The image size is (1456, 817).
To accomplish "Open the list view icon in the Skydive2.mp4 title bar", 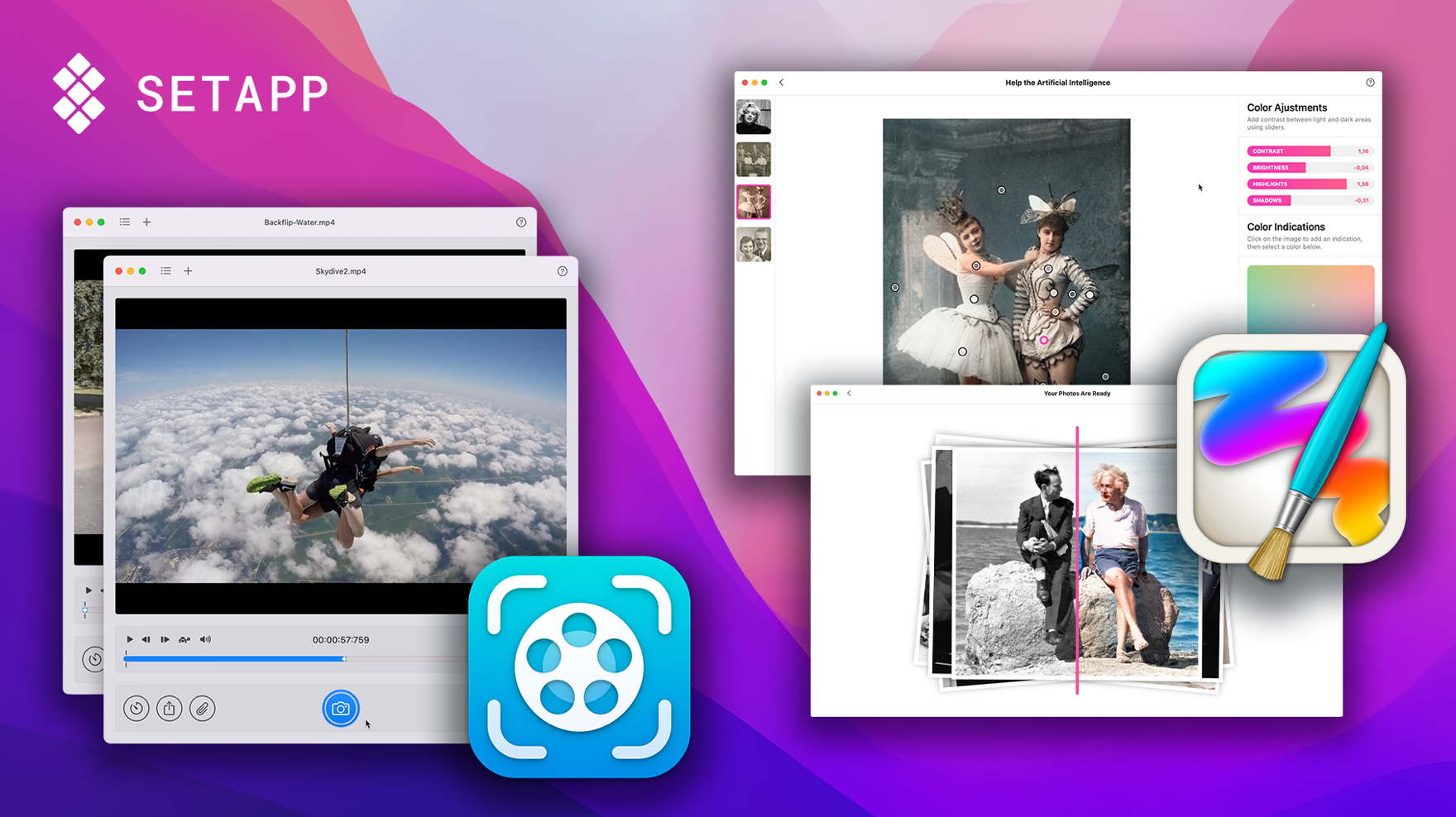I will tap(166, 271).
